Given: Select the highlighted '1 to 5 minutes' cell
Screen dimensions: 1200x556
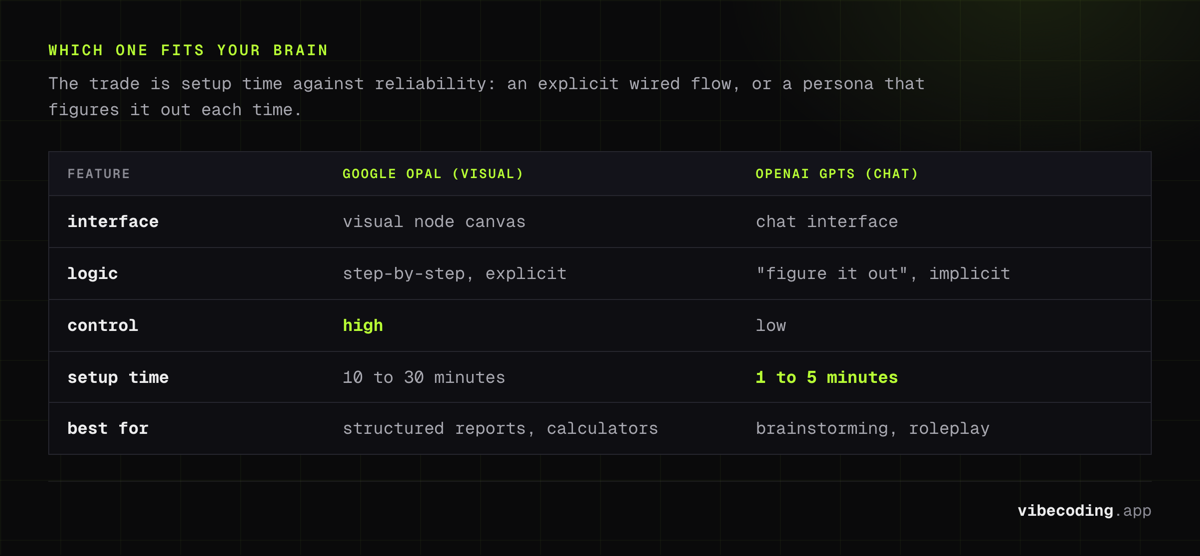Looking at the screenshot, I should [x=827, y=378].
